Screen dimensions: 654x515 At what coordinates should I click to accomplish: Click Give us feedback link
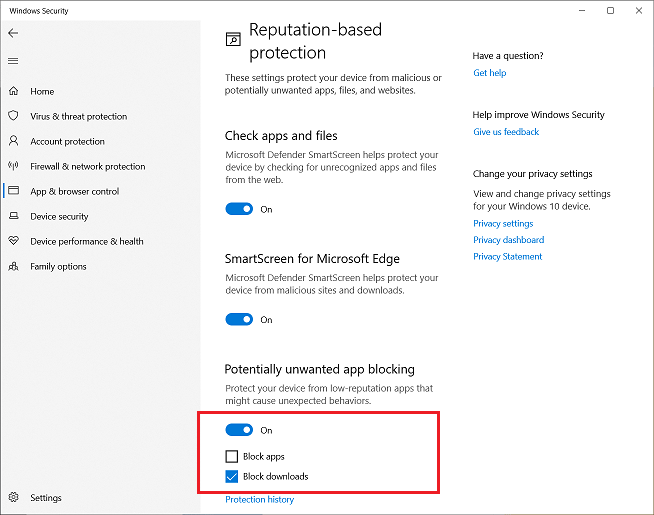pos(506,132)
